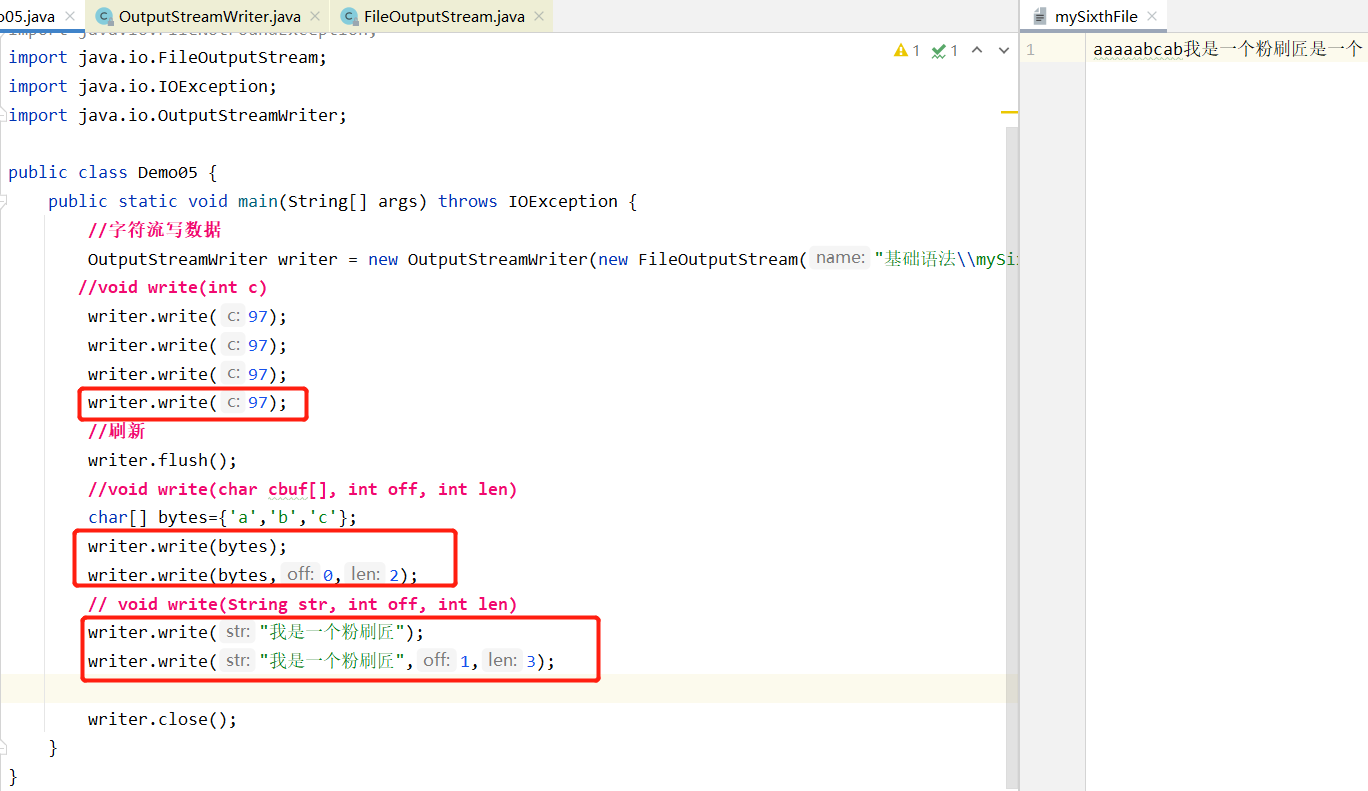Viewport: 1368px width, 791px height.
Task: Click the 'writer.write(bytes);' line
Action: click(188, 546)
